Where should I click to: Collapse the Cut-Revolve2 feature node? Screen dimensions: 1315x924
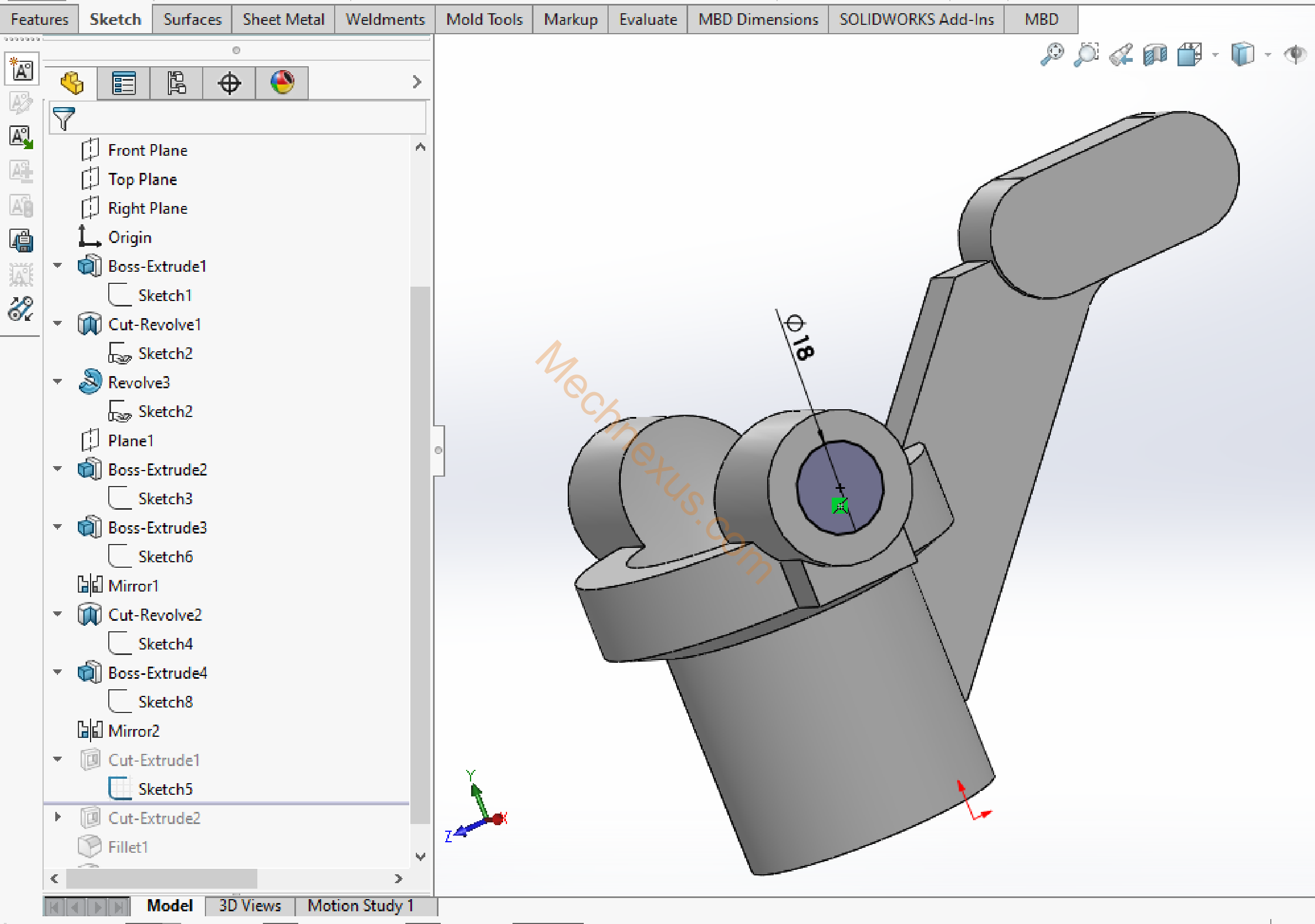tap(57, 614)
